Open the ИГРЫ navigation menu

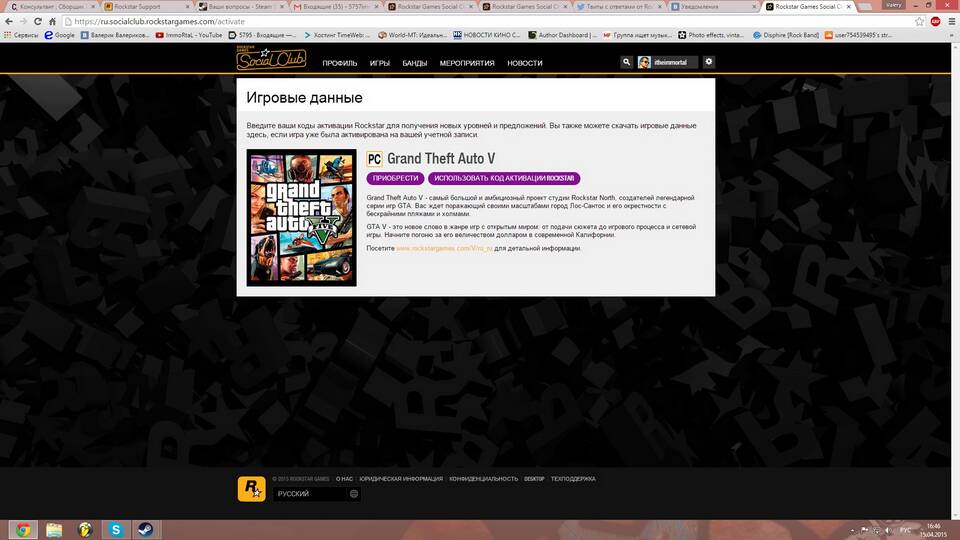380,63
